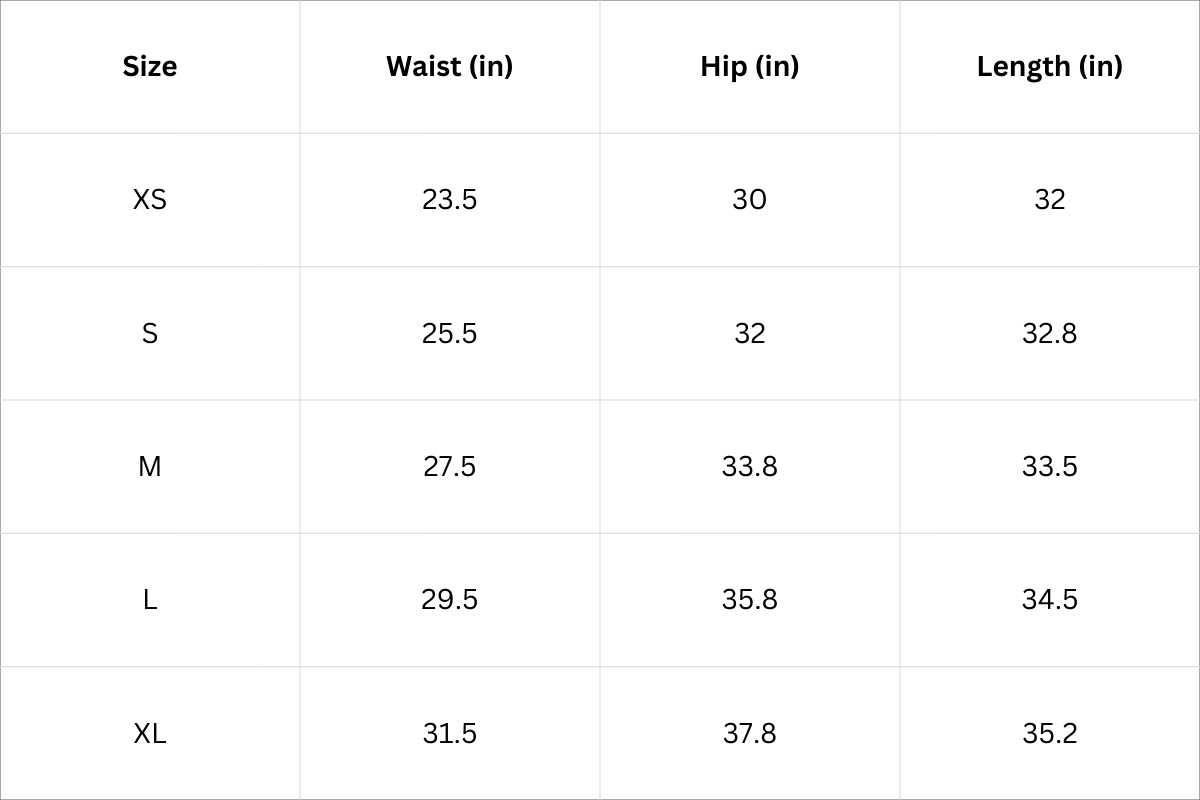1200x800 pixels.
Task: Select waist value 23.5 cell
Action: (x=450, y=199)
